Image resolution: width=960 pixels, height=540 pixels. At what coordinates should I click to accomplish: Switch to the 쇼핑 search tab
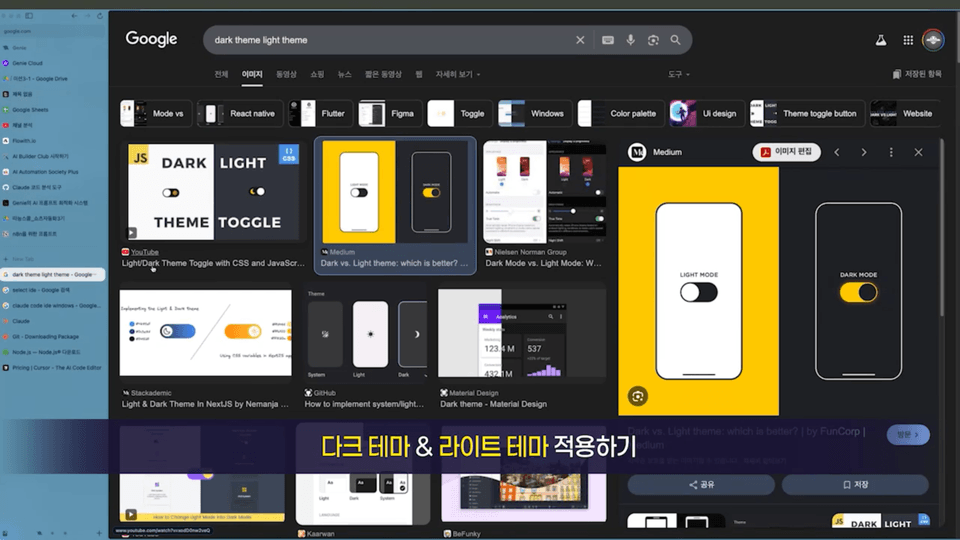pos(317,74)
